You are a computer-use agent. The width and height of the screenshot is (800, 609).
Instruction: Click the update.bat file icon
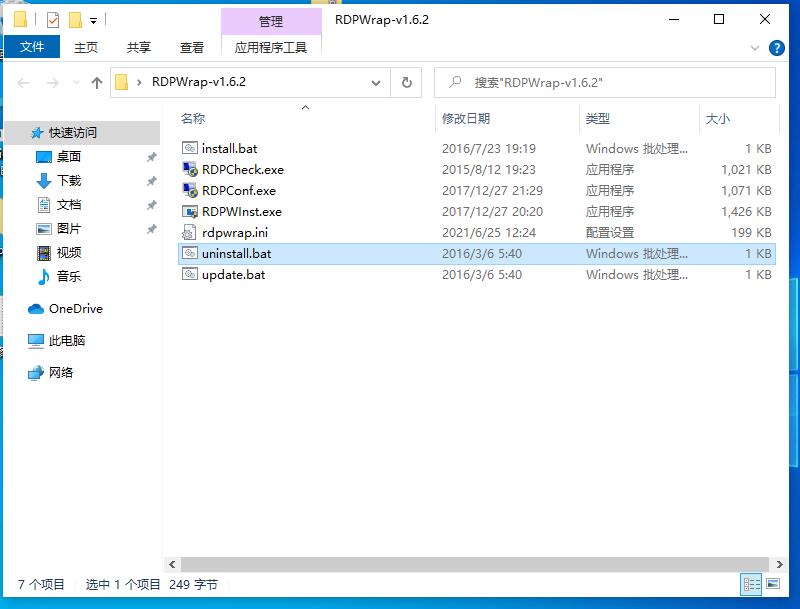click(x=190, y=274)
